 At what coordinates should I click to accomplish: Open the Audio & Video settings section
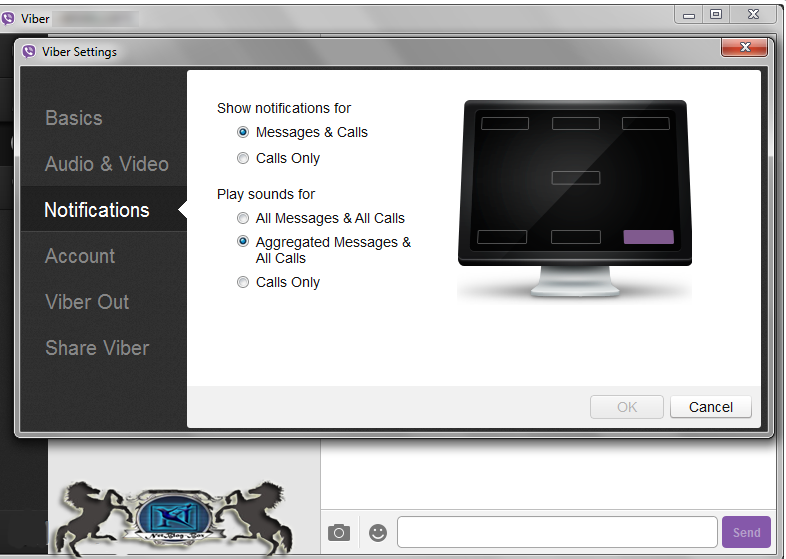106,164
